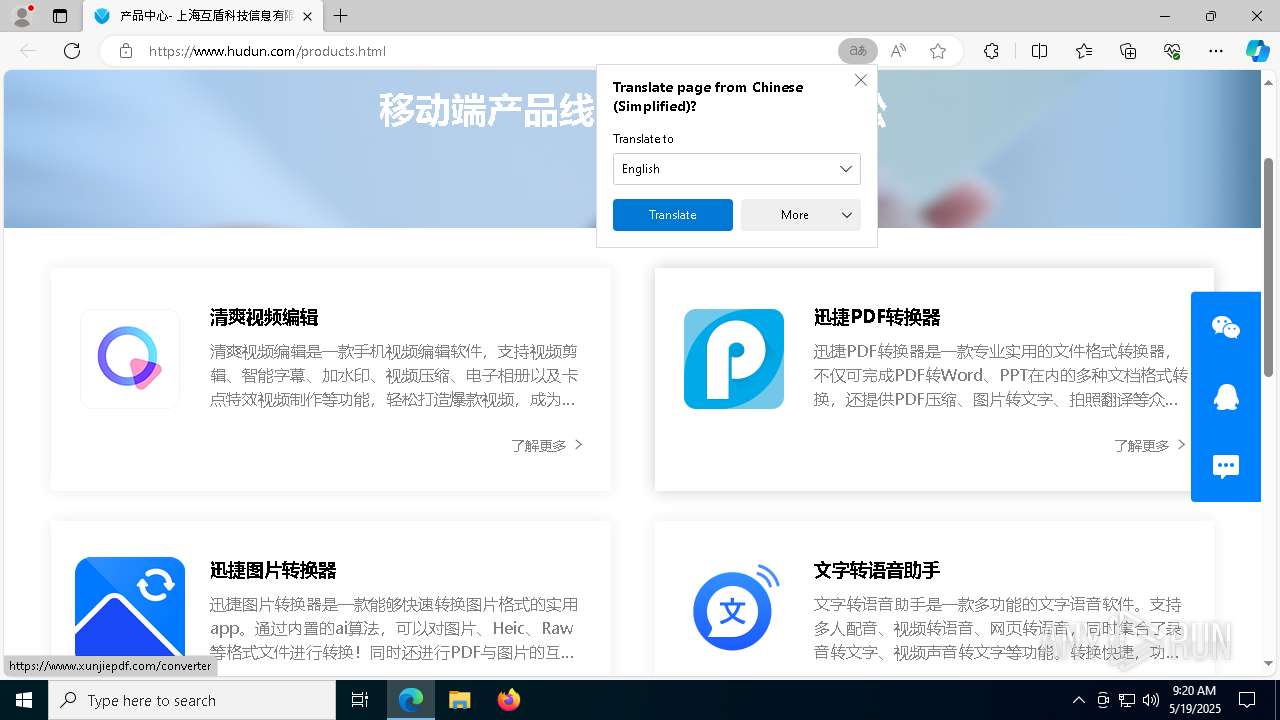Open Browser essentials heart icon

(1172, 51)
